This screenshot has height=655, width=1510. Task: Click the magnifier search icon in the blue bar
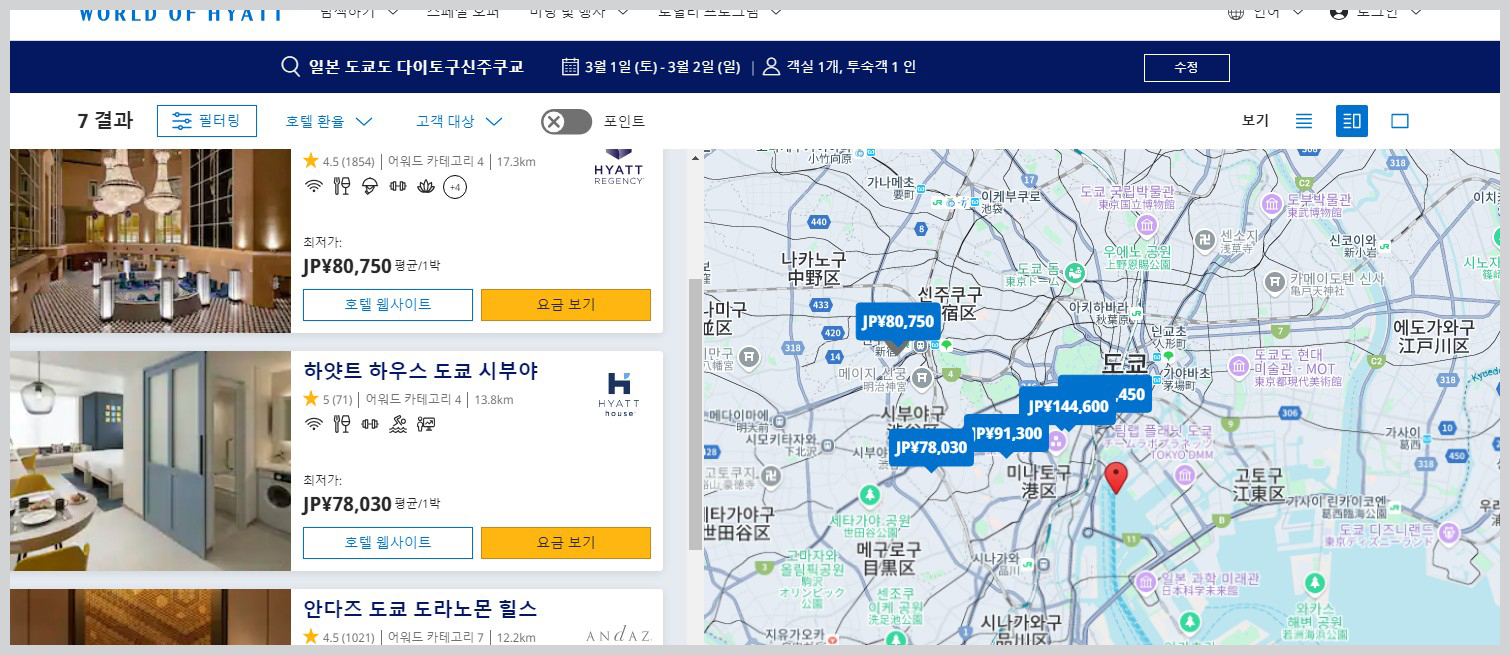[x=291, y=67]
